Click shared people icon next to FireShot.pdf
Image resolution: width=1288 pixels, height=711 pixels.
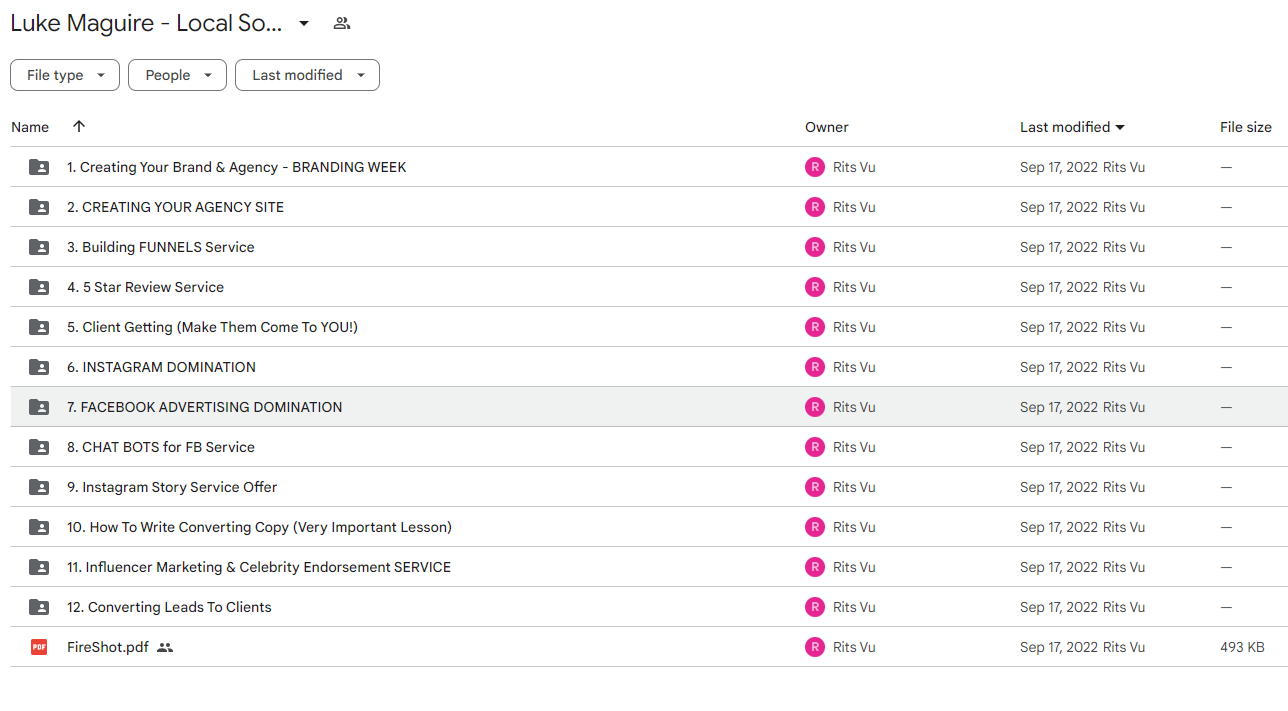(x=165, y=648)
